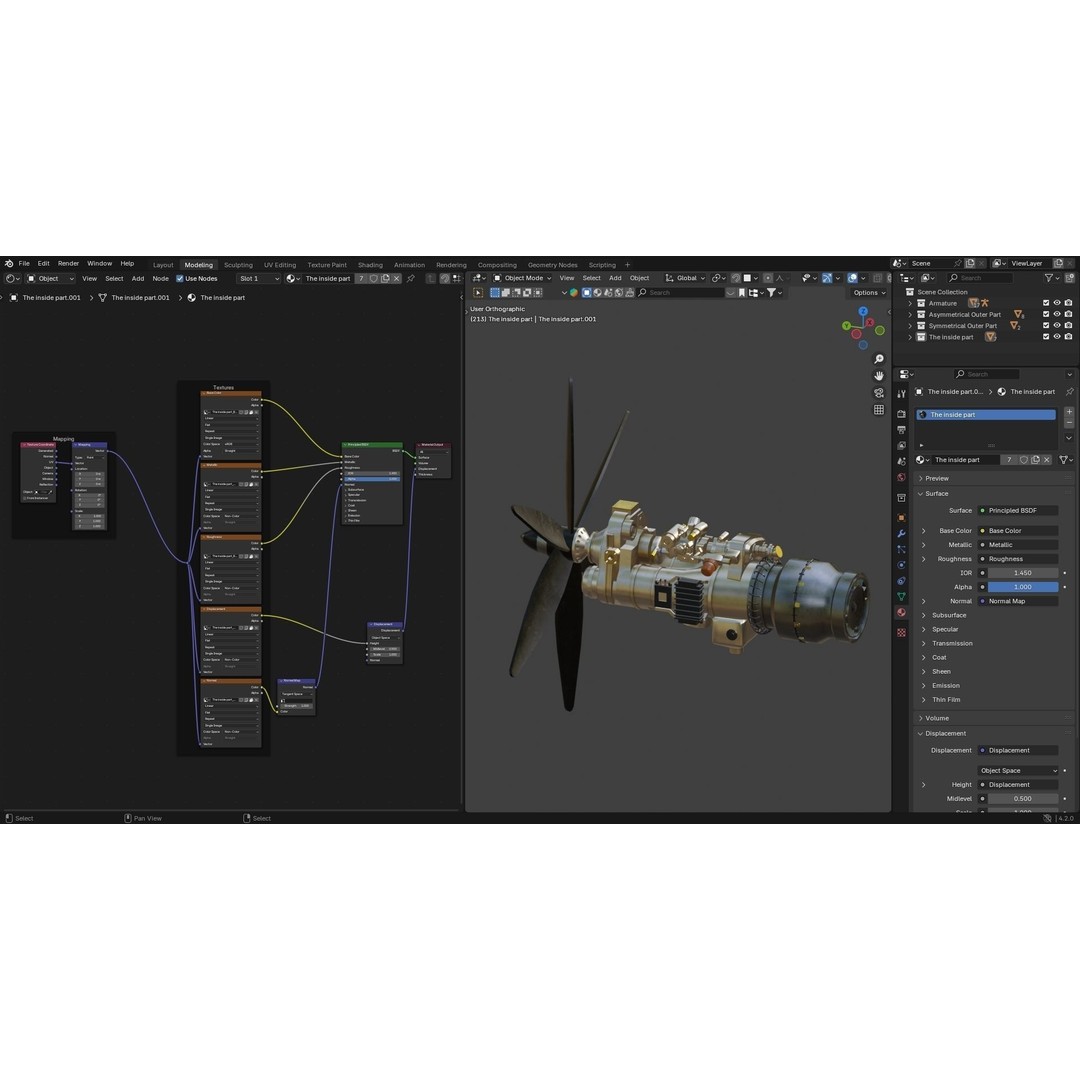This screenshot has width=1080, height=1080.
Task: Switch orthographic/perspective with the grid gizmo icon
Action: [879, 410]
